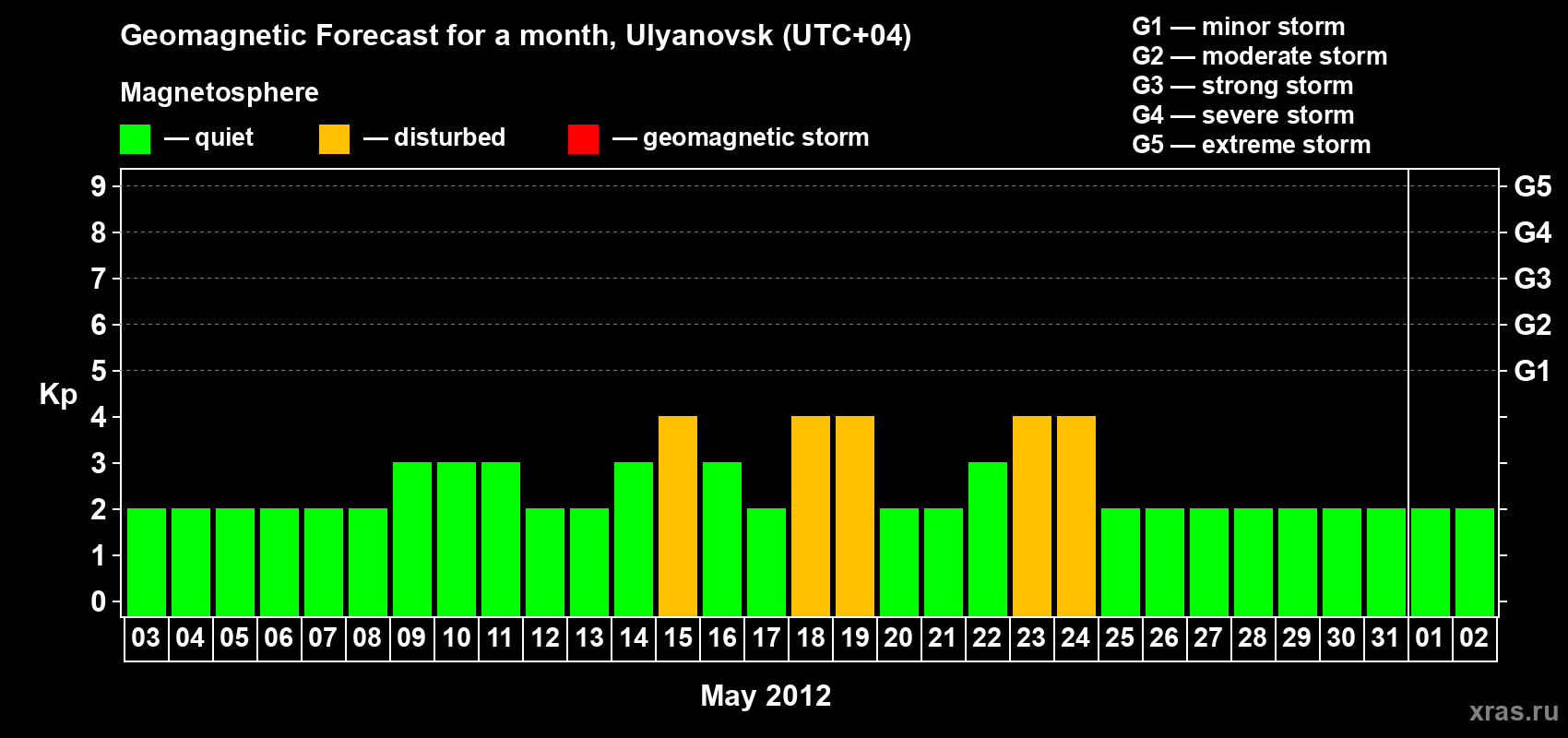Click the 'G1' right-axis label

(1533, 371)
